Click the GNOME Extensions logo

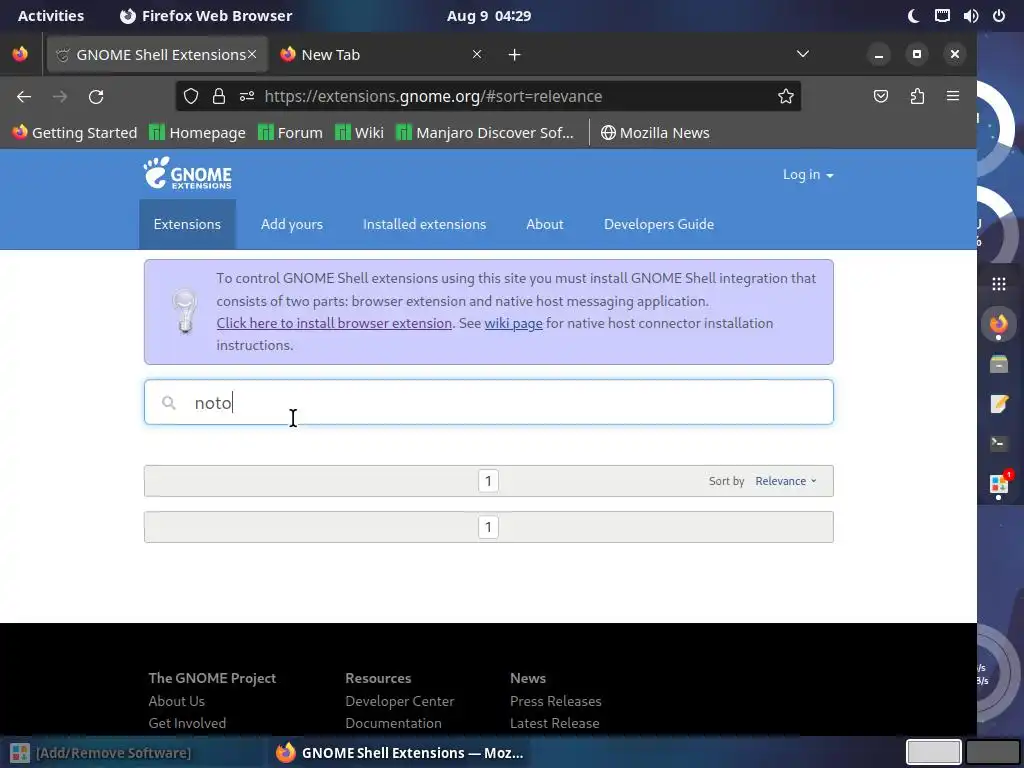187,174
